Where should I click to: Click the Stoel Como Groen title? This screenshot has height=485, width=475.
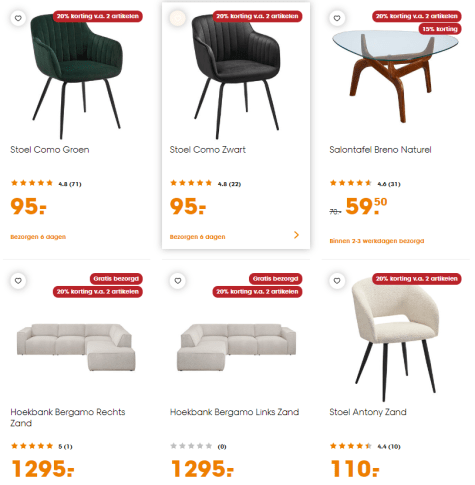click(50, 150)
